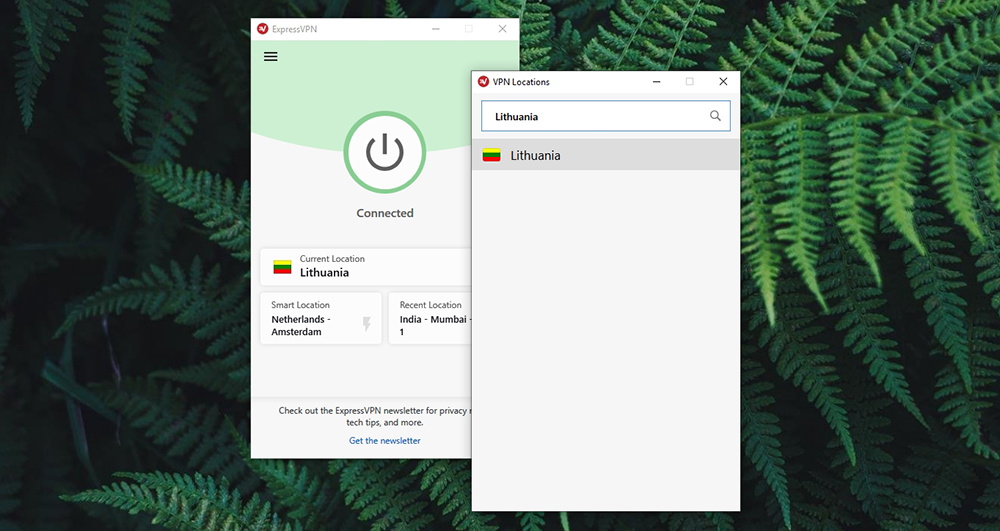Click the Lithuania search input field
The width and height of the screenshot is (1000, 531).
coord(605,116)
